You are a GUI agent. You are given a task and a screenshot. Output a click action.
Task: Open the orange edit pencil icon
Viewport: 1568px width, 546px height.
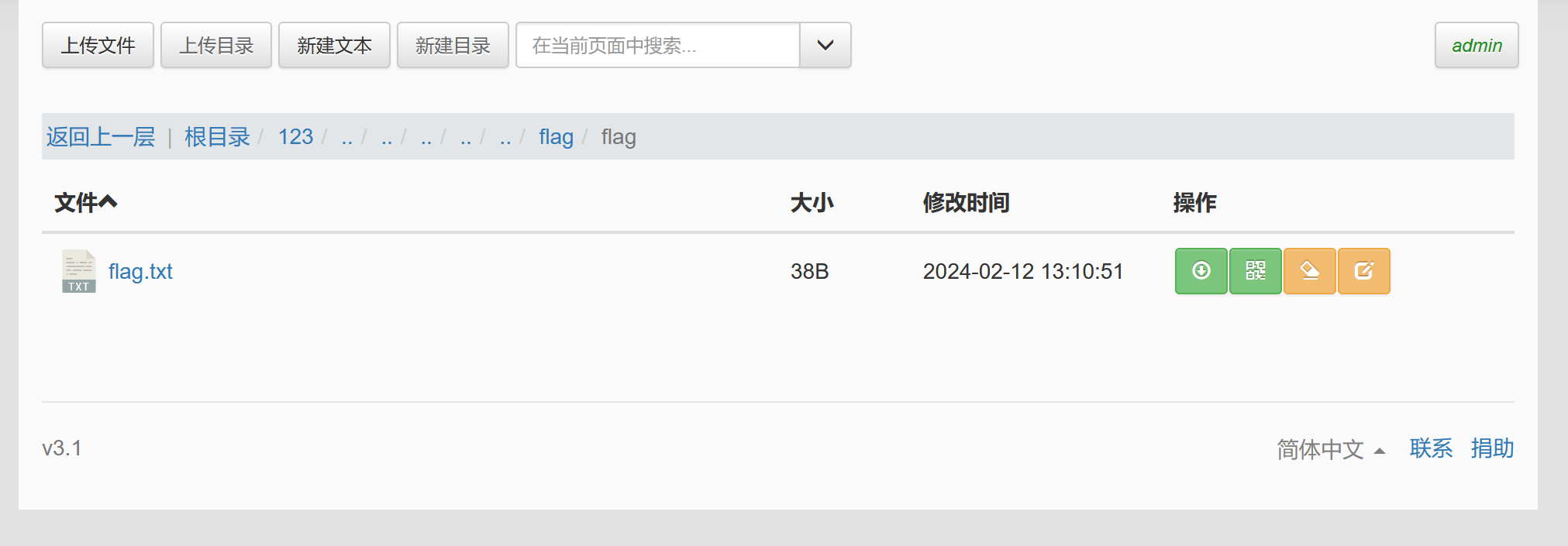coord(1363,271)
